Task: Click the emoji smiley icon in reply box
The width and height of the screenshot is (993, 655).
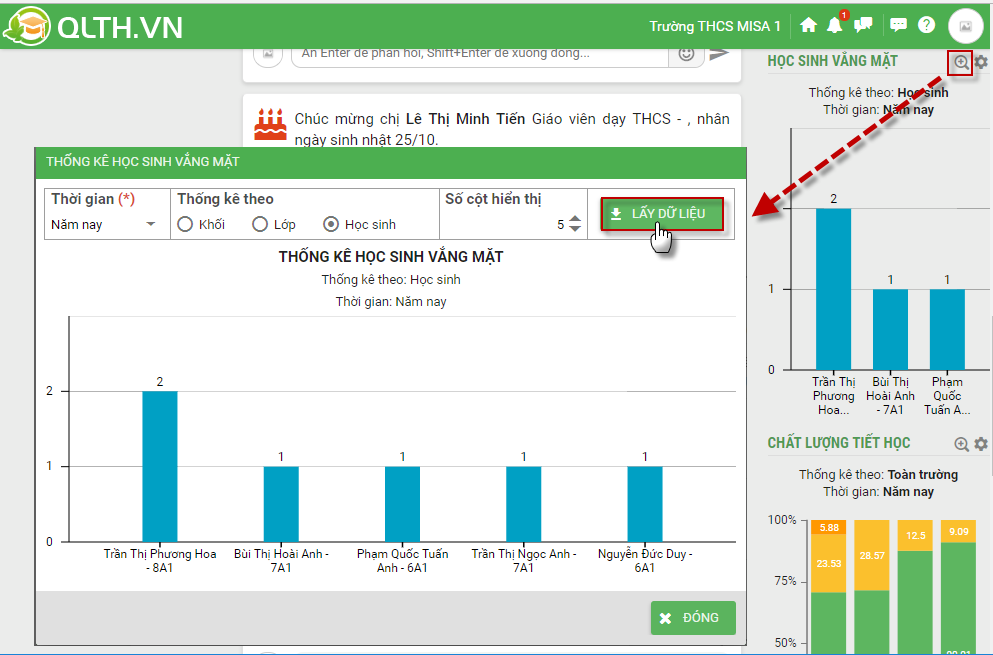Action: [686, 54]
